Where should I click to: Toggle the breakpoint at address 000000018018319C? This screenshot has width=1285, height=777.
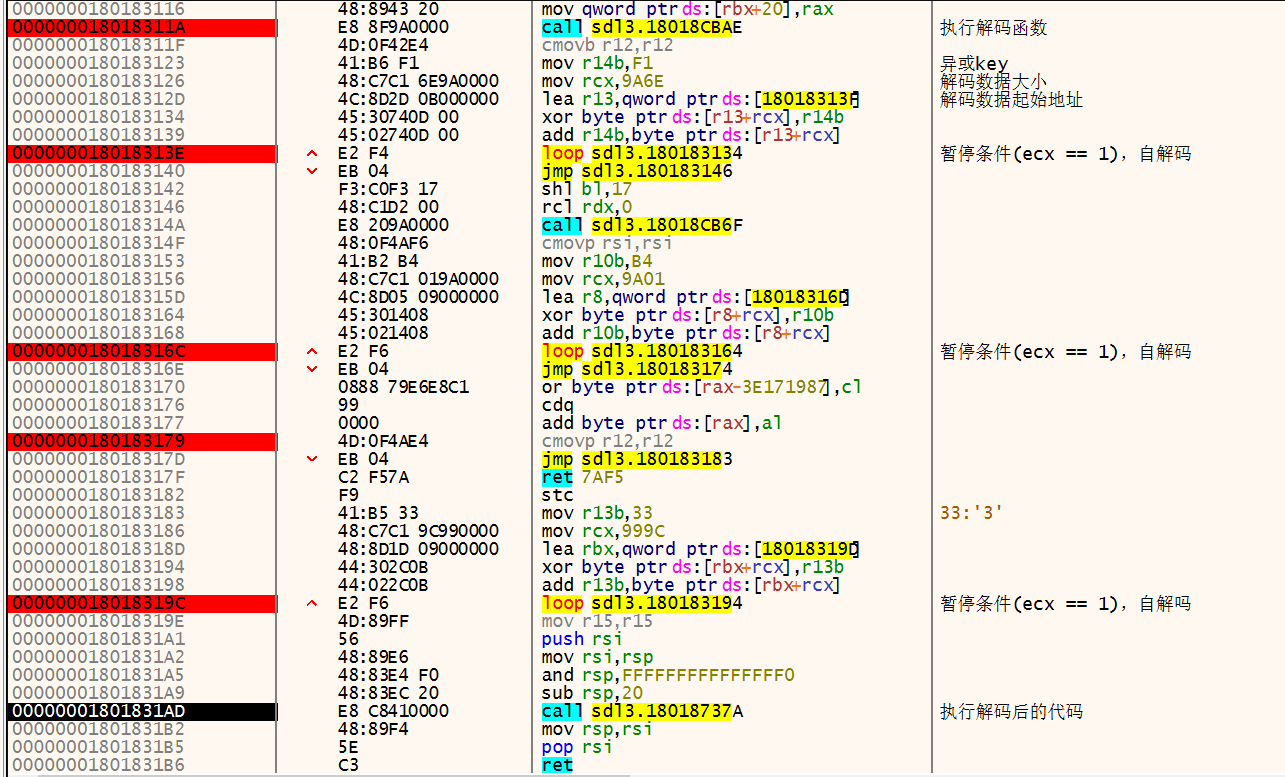point(140,604)
